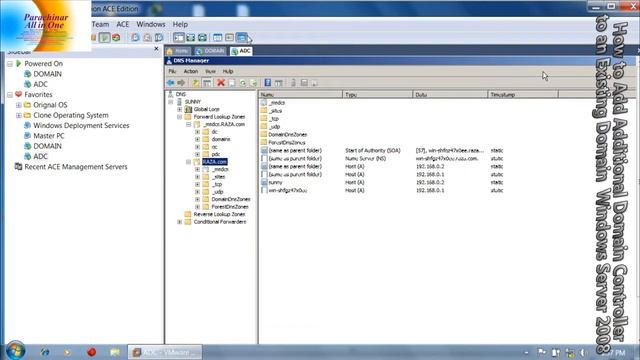Open the Windows menu in VMware

pyautogui.click(x=151, y=24)
